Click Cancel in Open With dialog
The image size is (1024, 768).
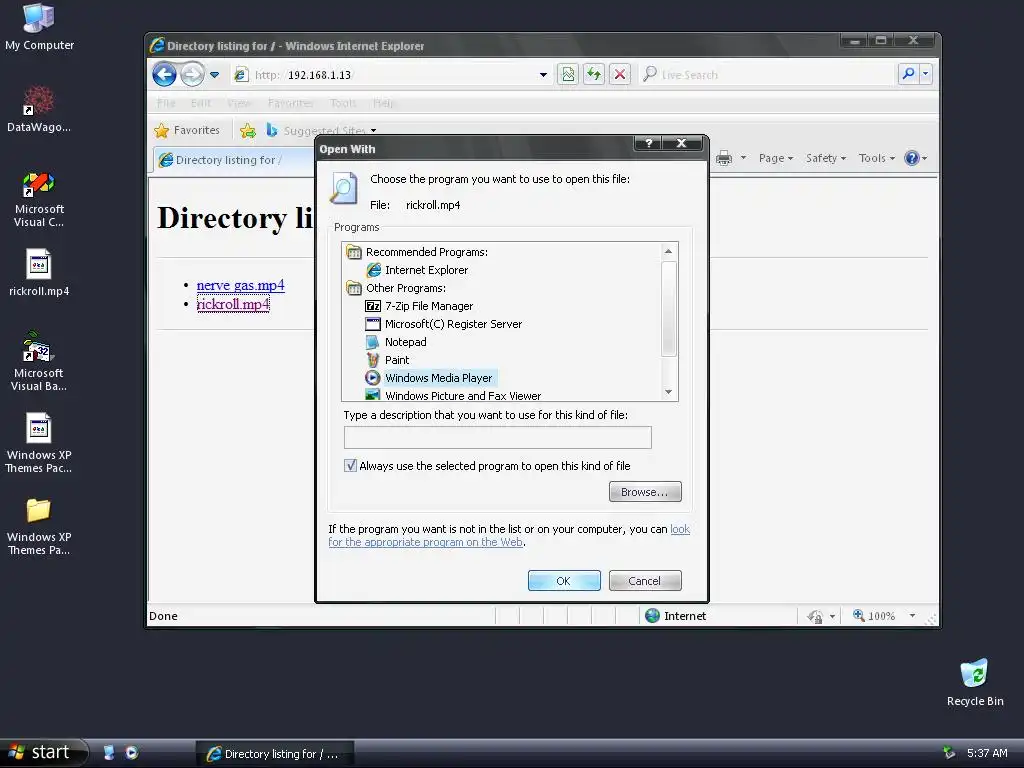(645, 581)
